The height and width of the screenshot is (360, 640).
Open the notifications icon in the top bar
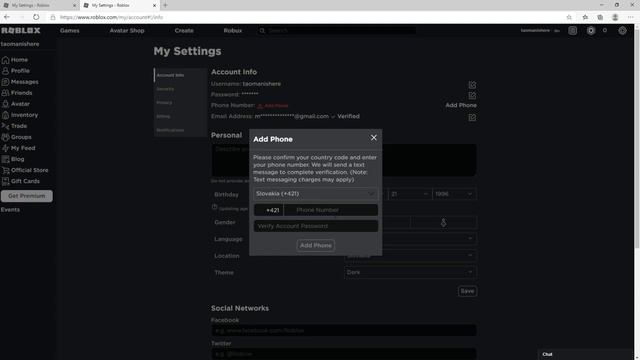click(573, 31)
